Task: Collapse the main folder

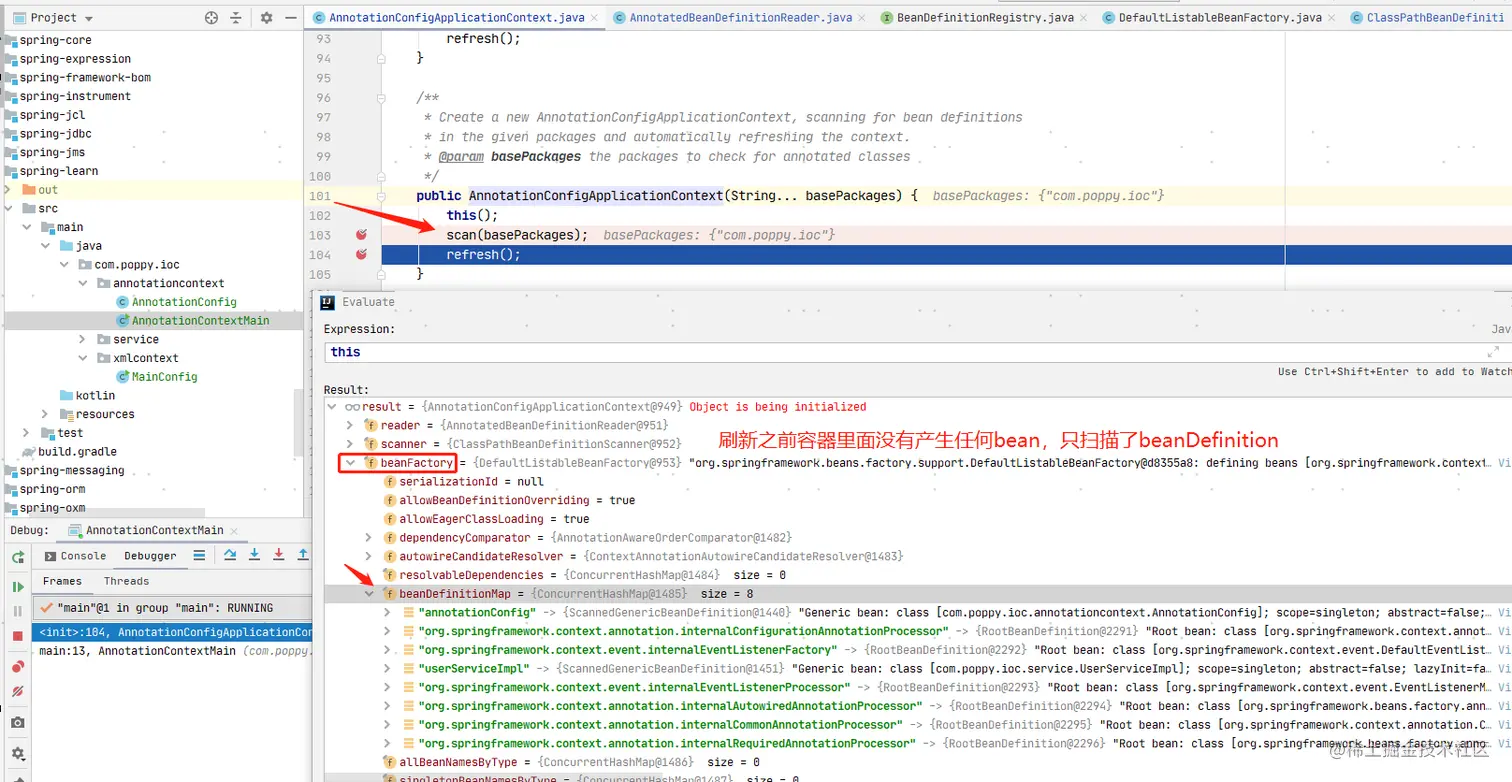Action: [28, 227]
